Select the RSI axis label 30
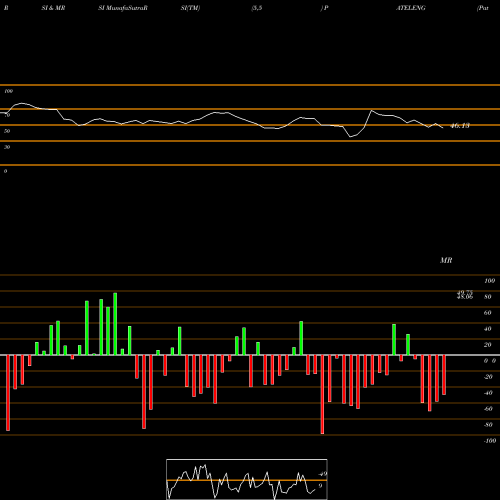 pos(7,147)
